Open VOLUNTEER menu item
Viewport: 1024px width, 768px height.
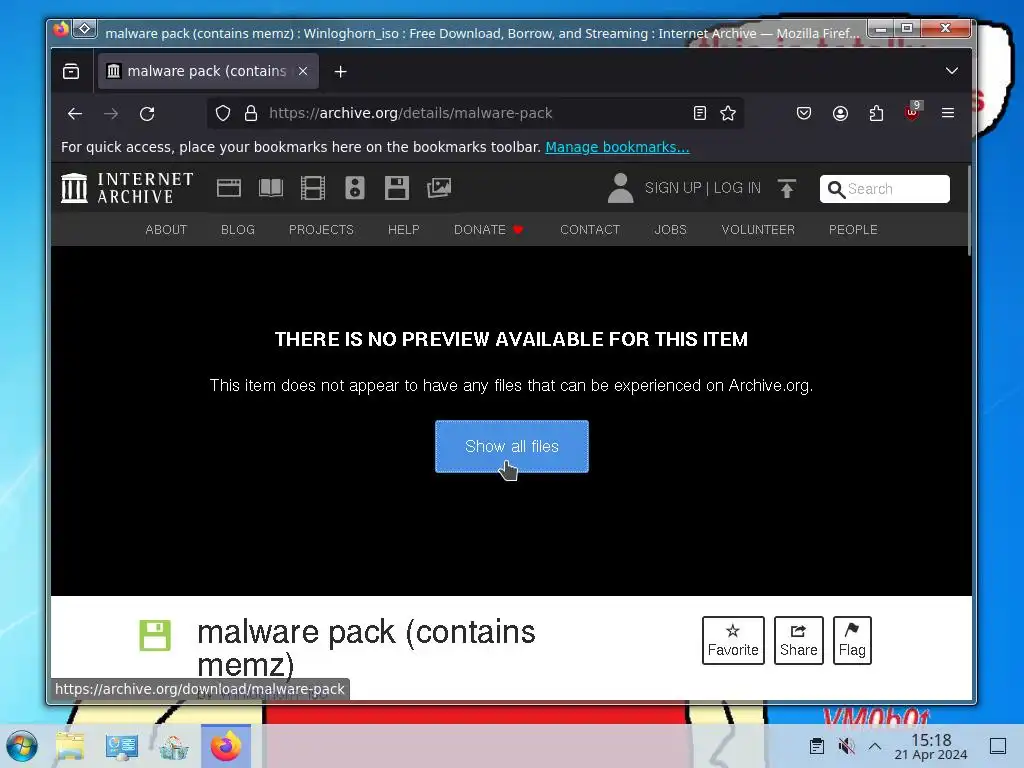pyautogui.click(x=758, y=230)
